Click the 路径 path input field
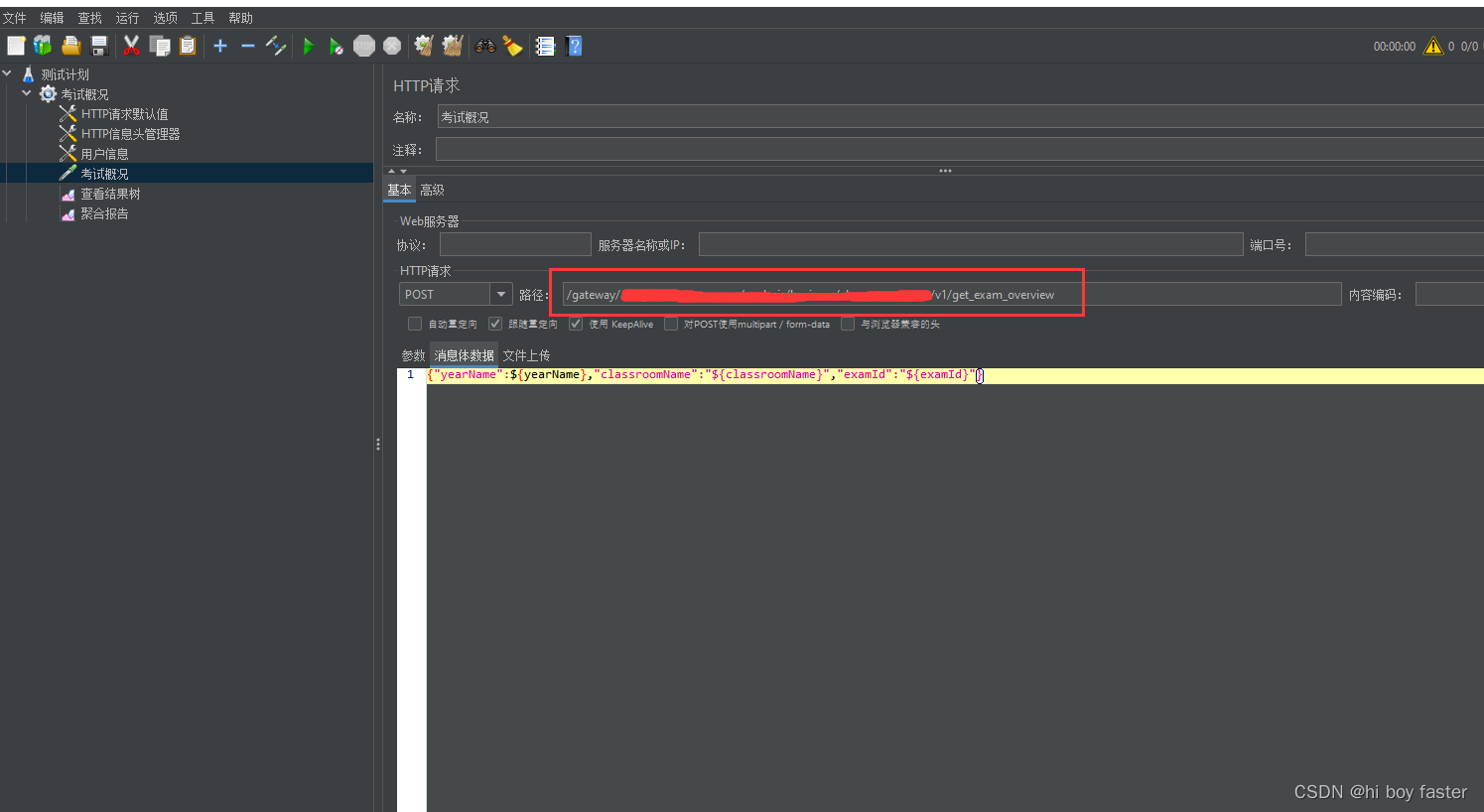 [951, 294]
